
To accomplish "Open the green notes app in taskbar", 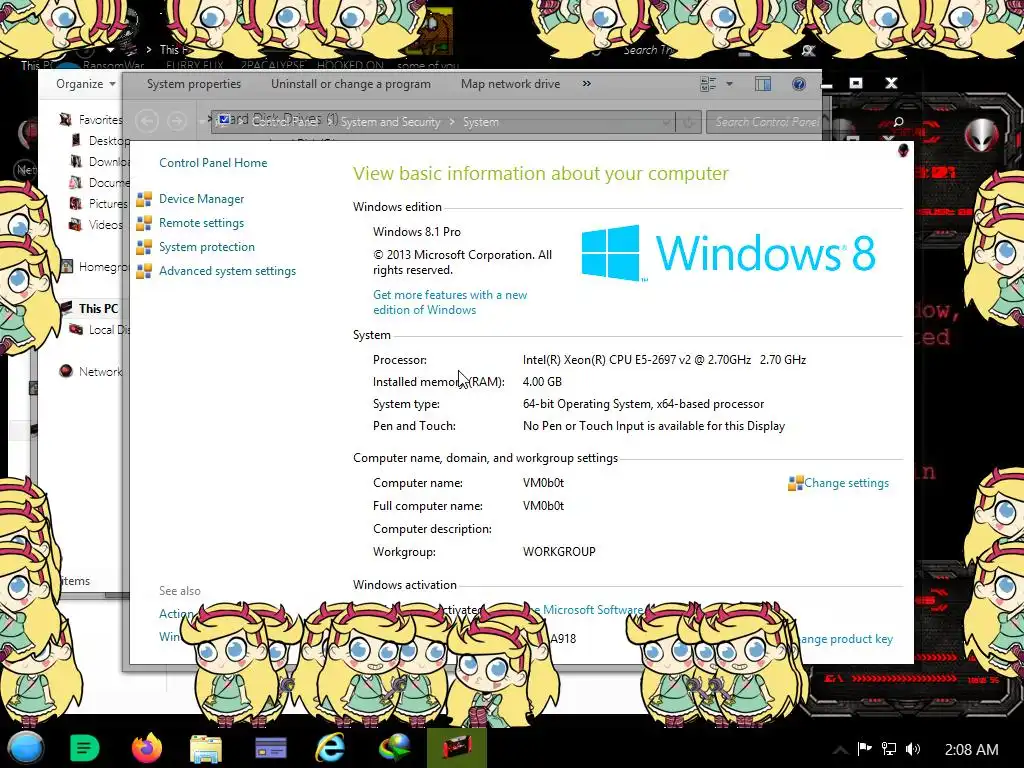I will (x=84, y=748).
